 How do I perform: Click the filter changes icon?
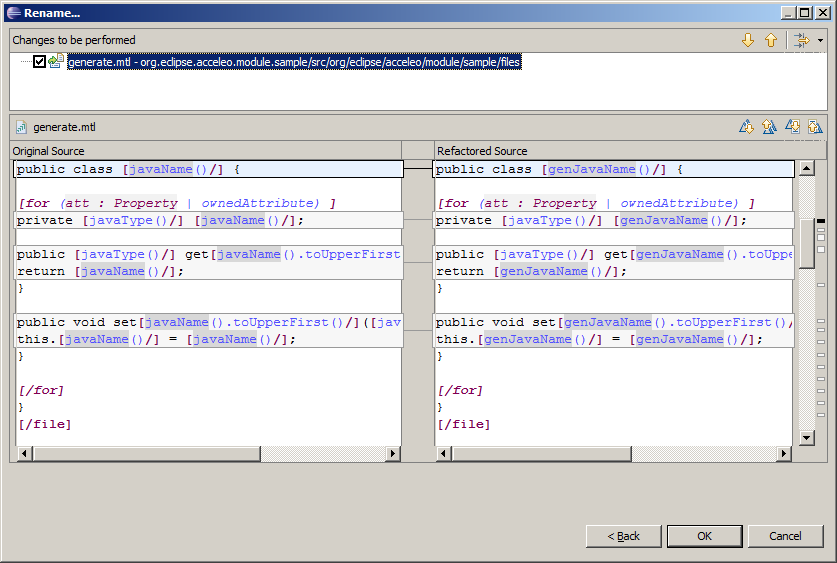click(801, 40)
